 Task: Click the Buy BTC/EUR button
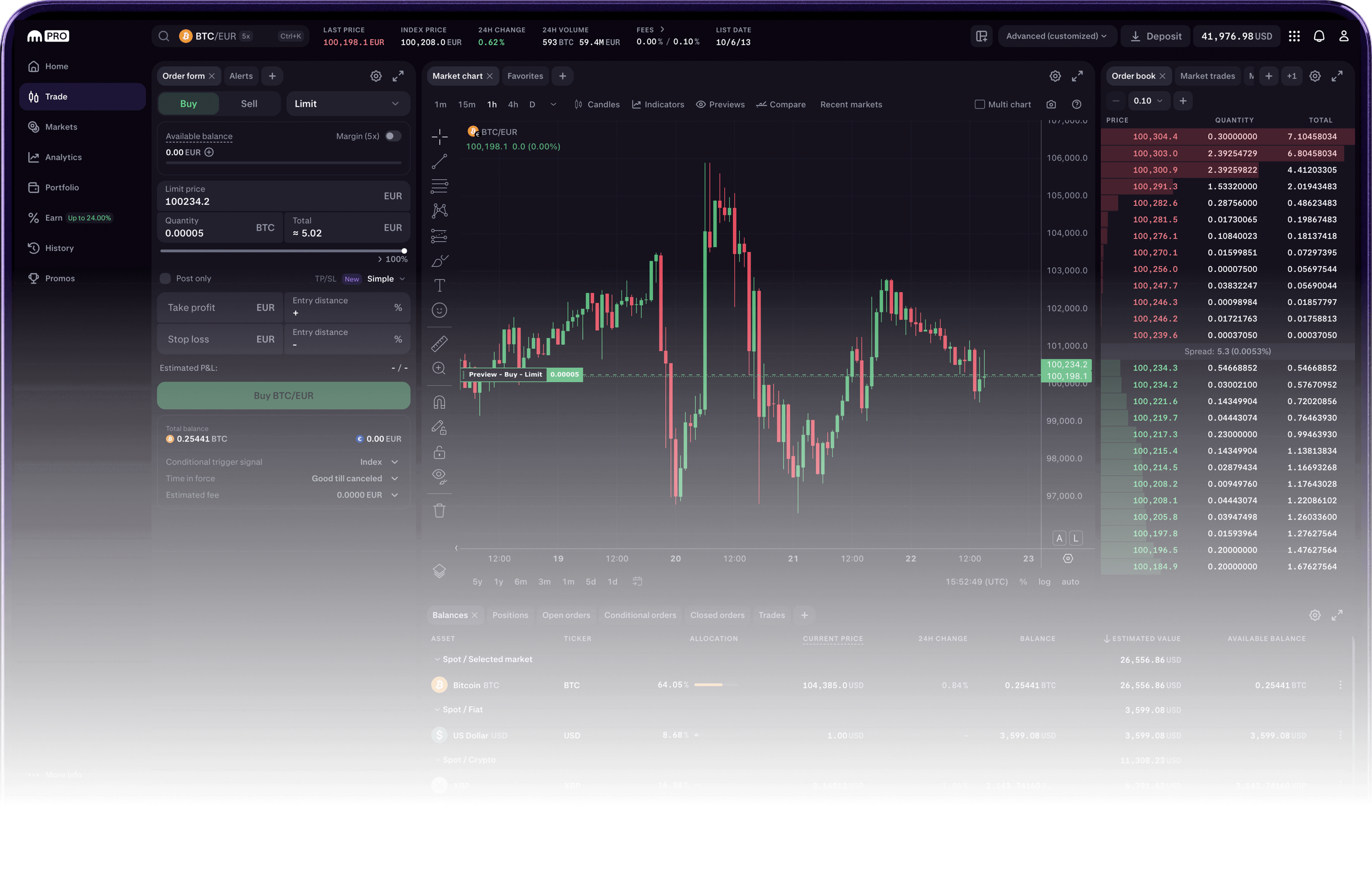pos(283,395)
